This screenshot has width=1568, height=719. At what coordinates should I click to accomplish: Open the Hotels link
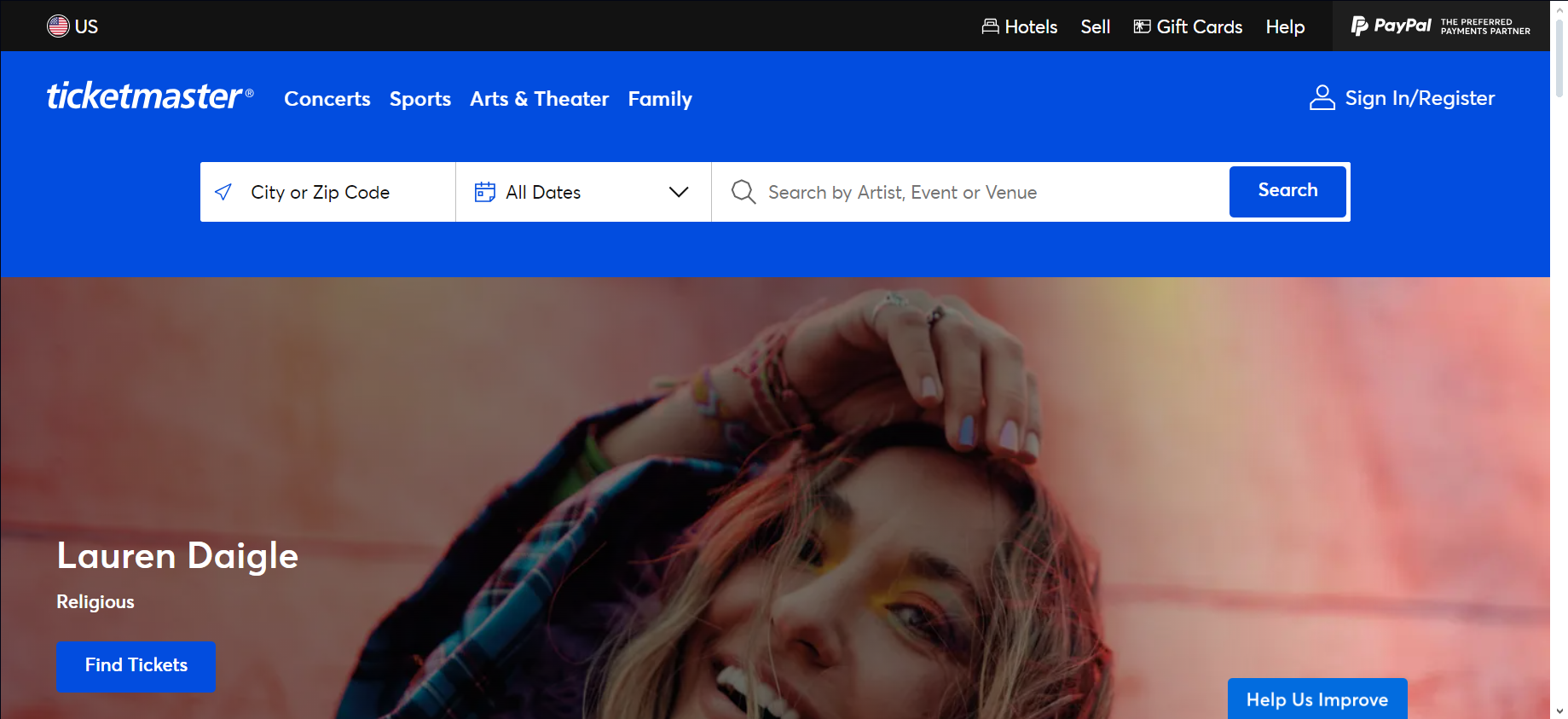pos(1020,26)
